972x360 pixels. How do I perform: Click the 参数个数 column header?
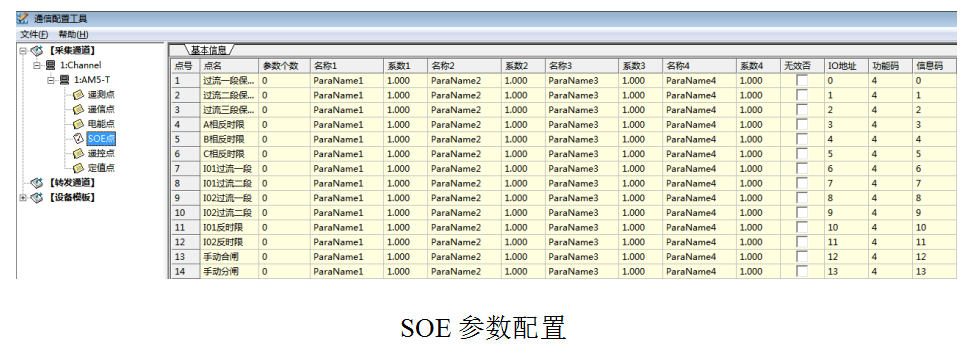(284, 66)
